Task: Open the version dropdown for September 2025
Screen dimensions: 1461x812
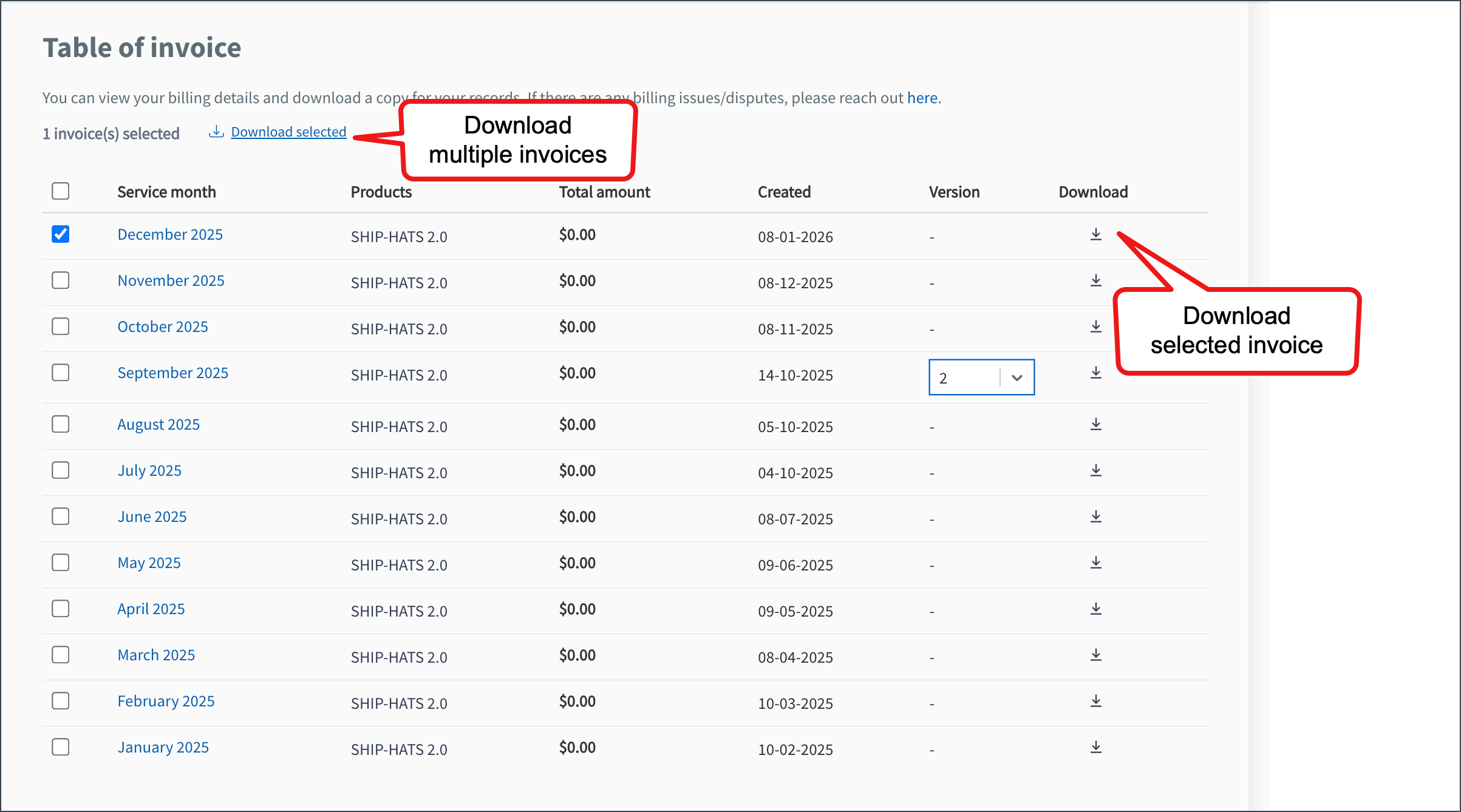Action: click(981, 377)
